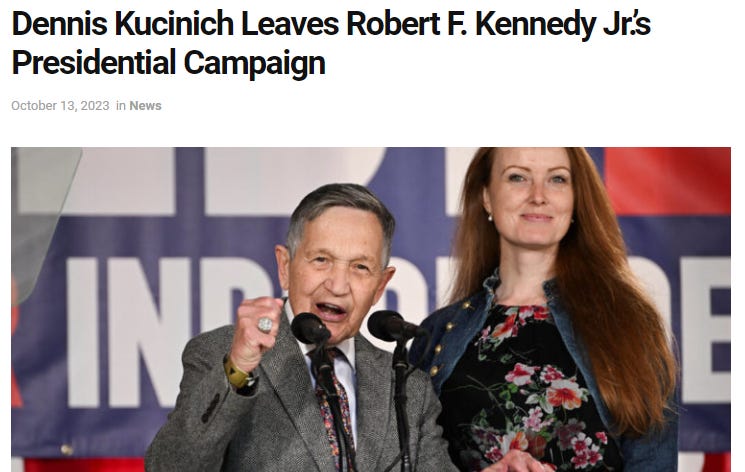Viewport: 745px width, 472px height.
Task: Click the word "in" before News
Action: point(121,106)
